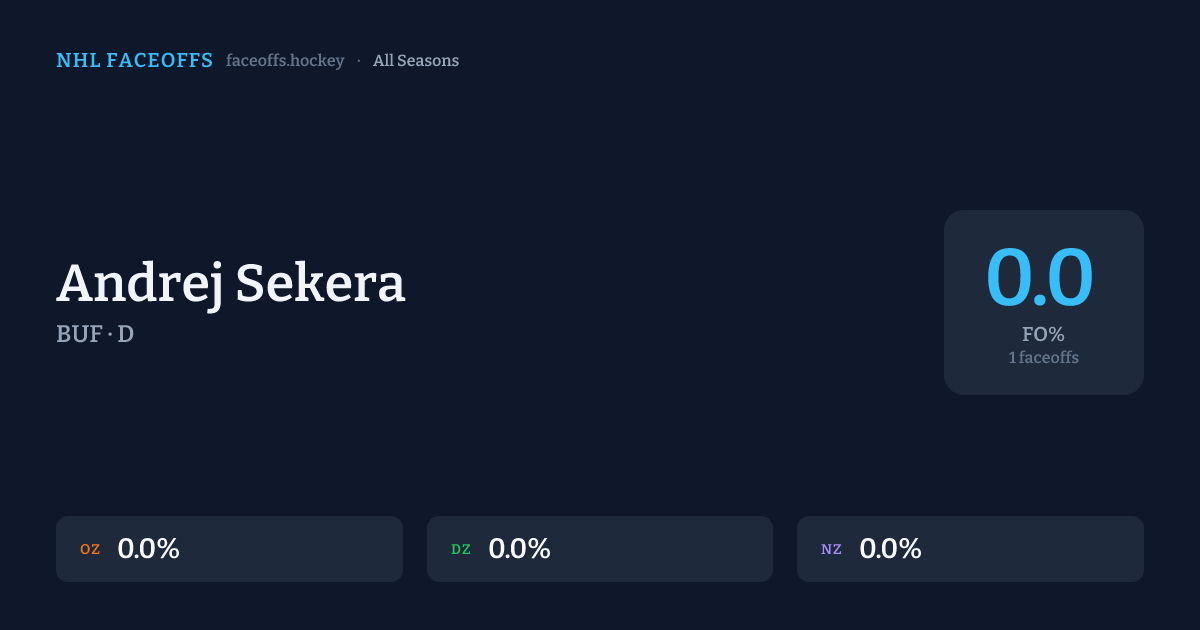
Task: Click the NZ 0.0% value
Action: click(x=890, y=549)
